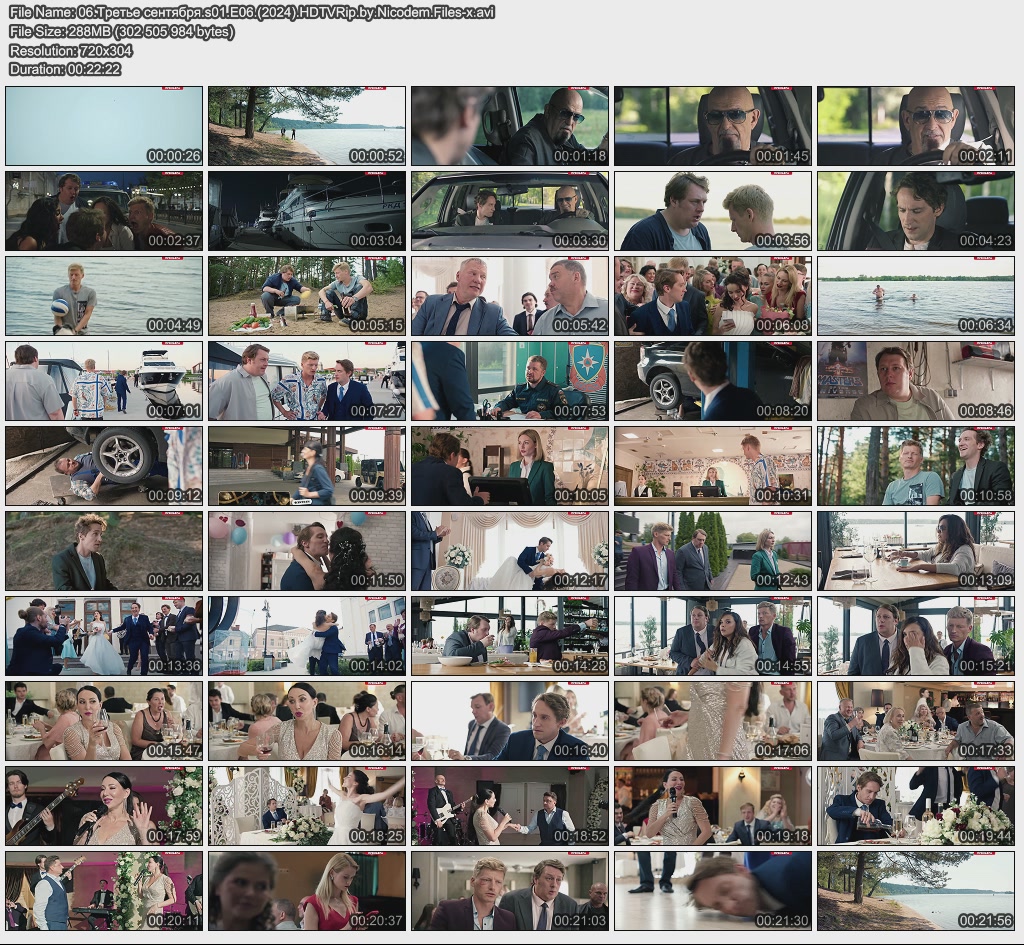Open the volleyball-in-water frame at 00:04:49
This screenshot has width=1024, height=945.
point(104,296)
